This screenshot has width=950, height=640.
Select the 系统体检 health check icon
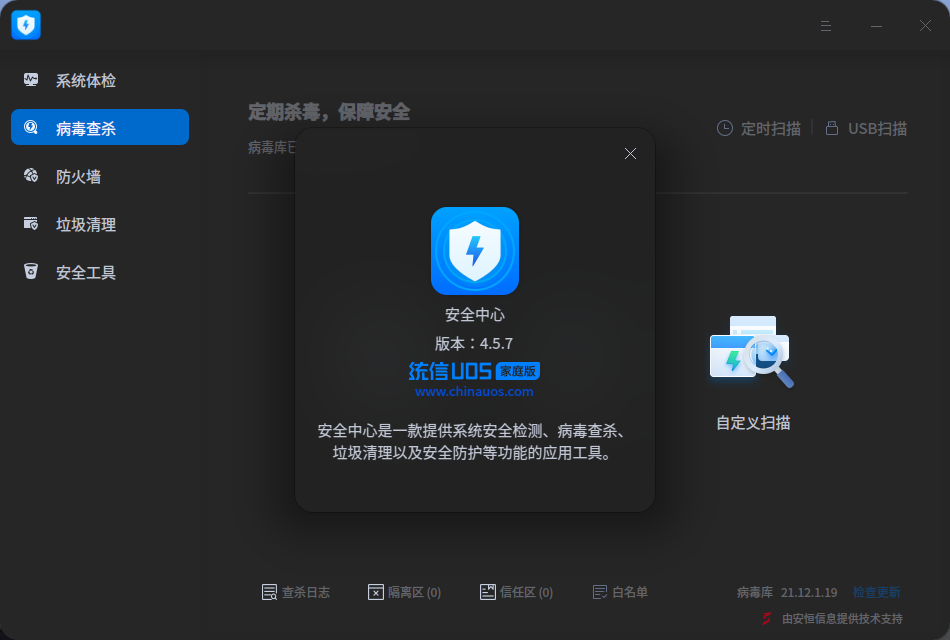(x=32, y=79)
